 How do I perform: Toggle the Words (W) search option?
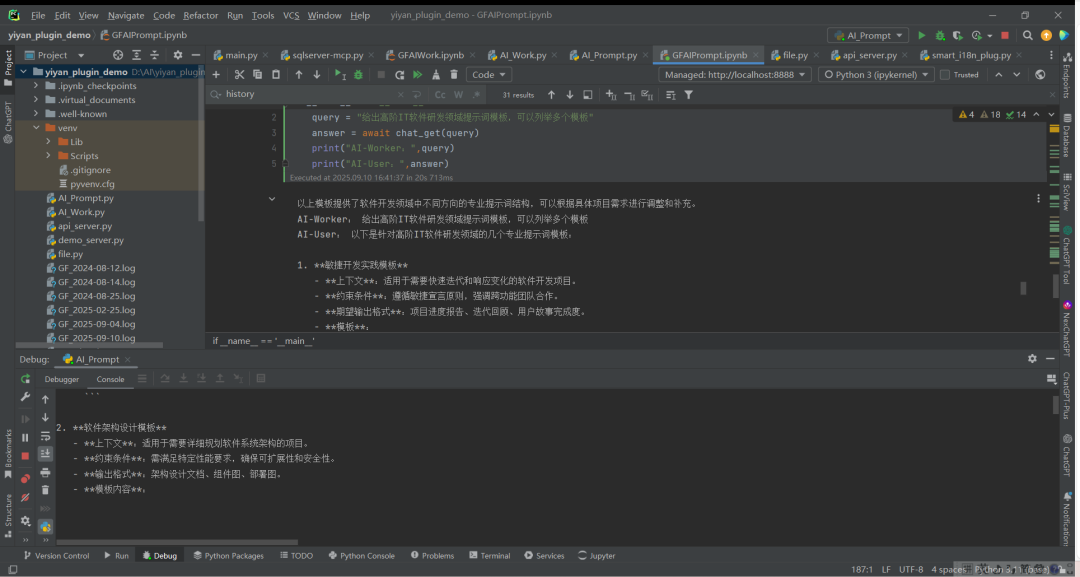point(459,95)
